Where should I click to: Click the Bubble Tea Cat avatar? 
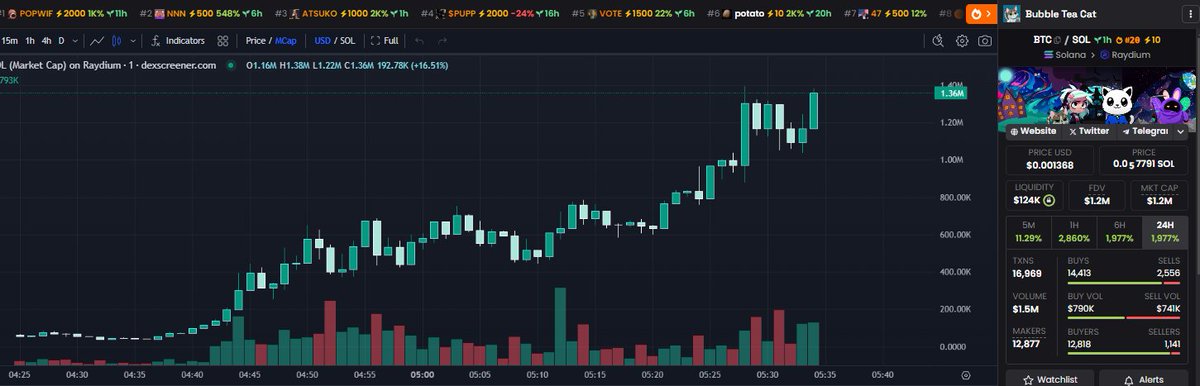pyautogui.click(x=1011, y=14)
